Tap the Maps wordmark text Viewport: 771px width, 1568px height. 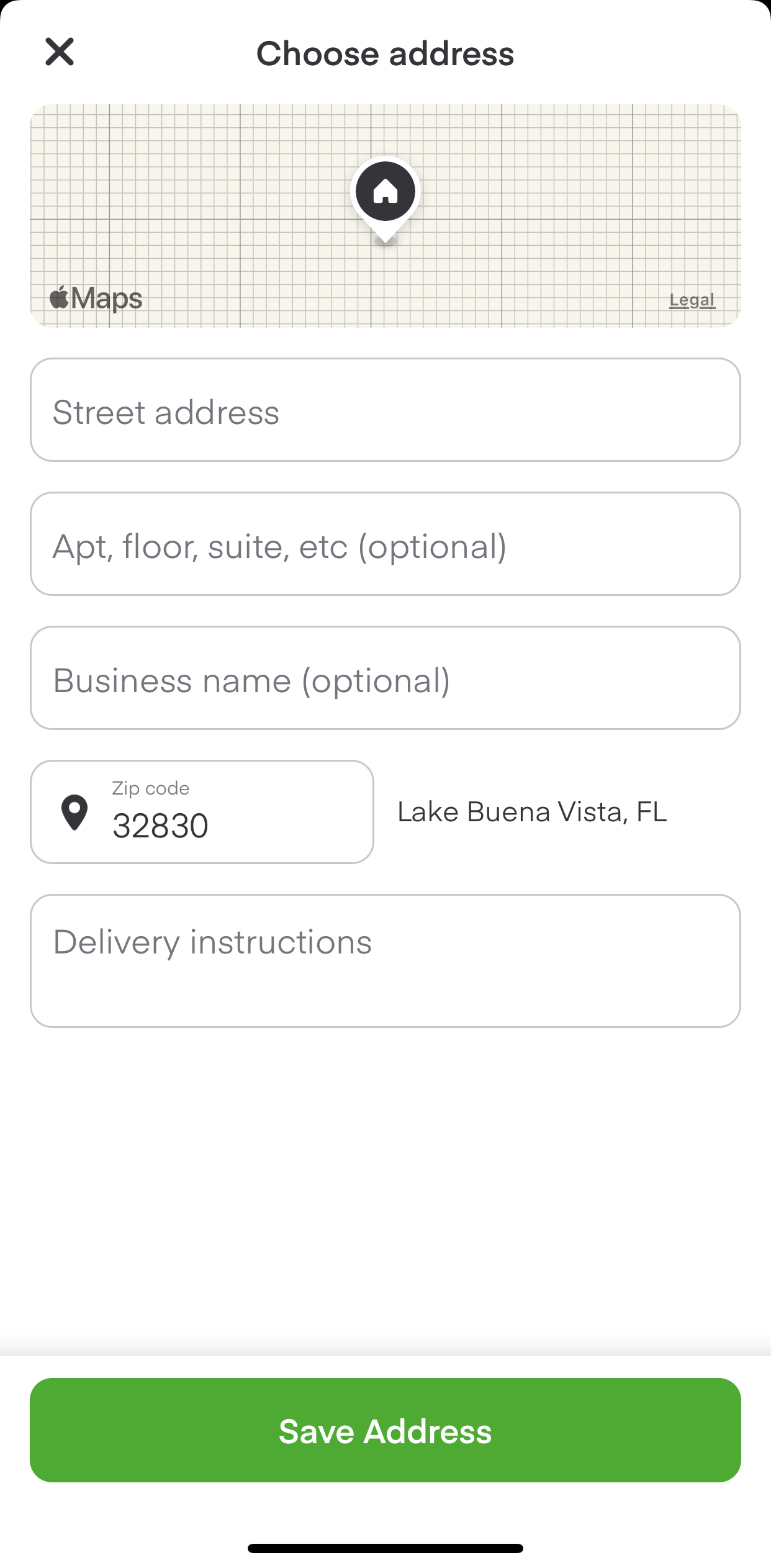pos(107,298)
